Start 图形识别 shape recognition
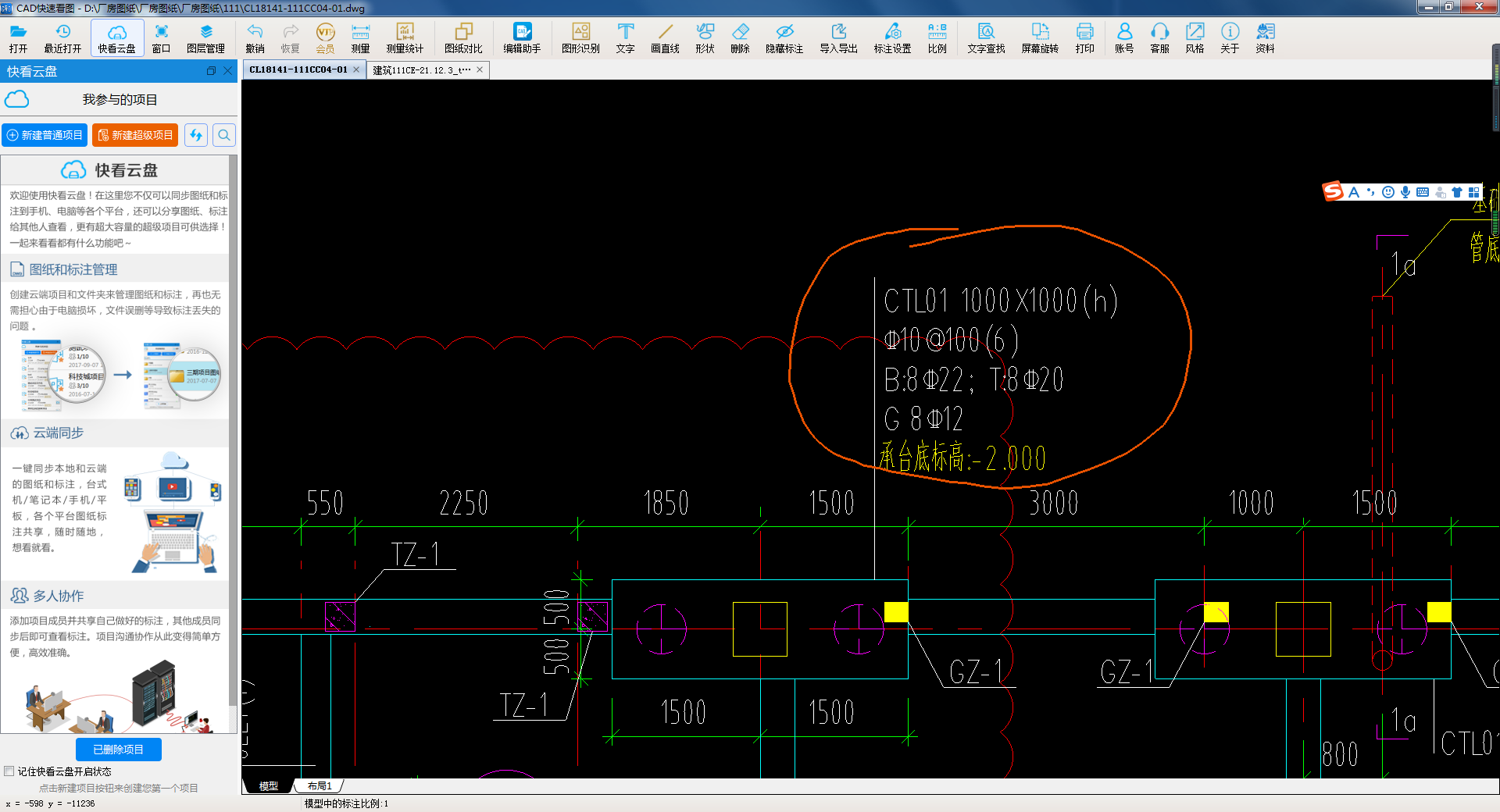 click(x=580, y=37)
